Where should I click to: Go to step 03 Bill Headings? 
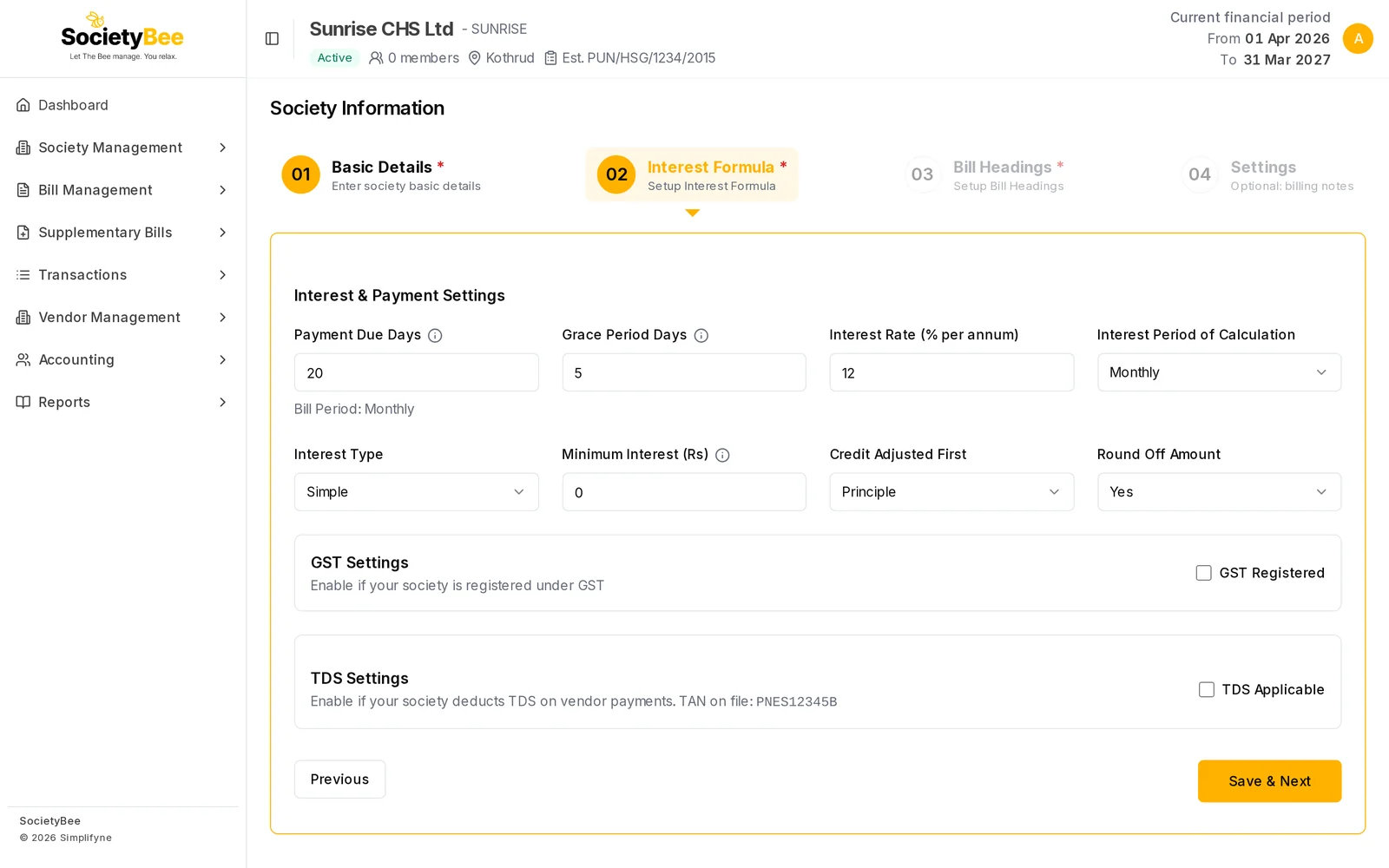point(984,174)
